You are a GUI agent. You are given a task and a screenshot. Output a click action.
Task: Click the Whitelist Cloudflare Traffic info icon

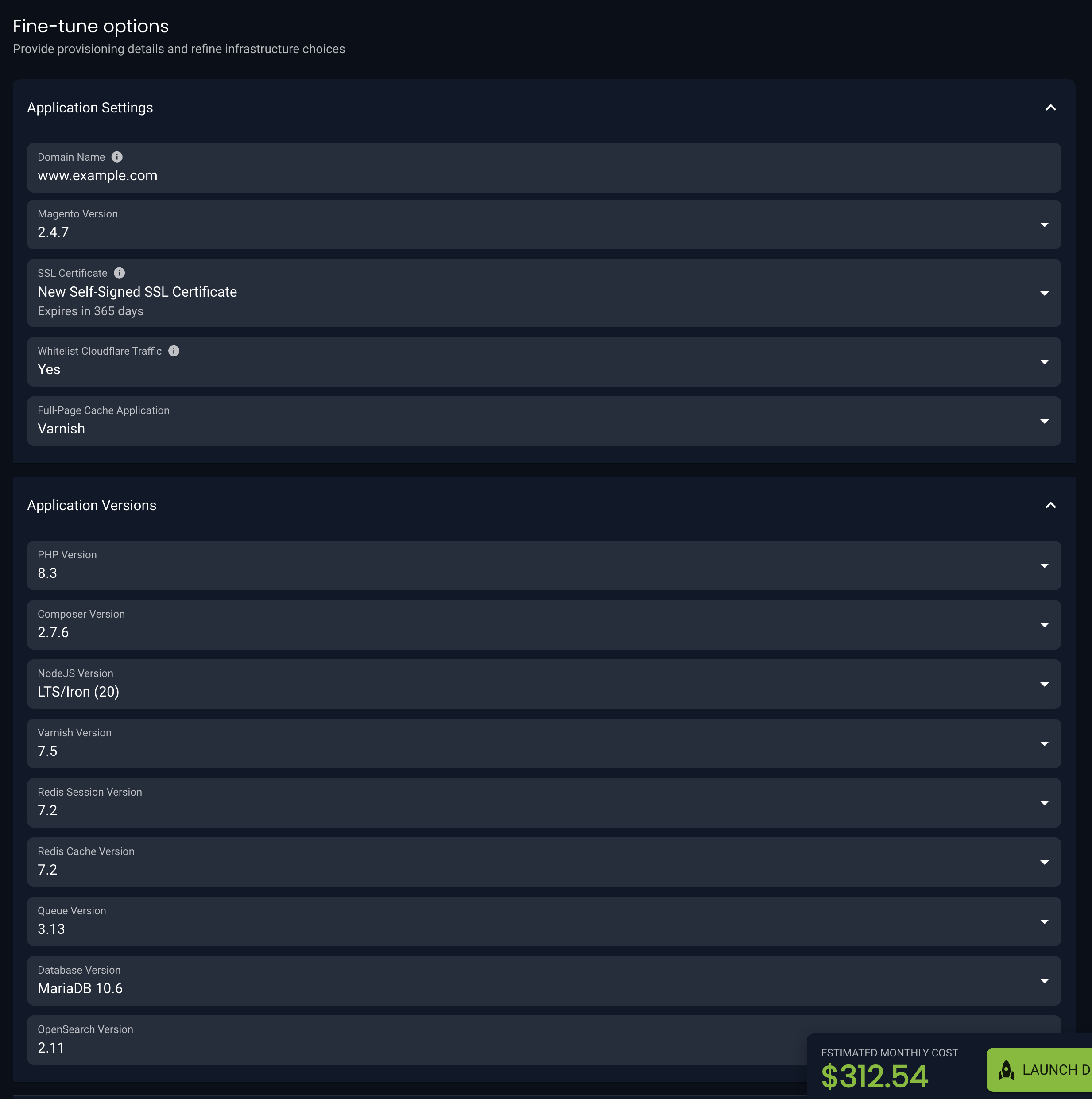click(174, 350)
